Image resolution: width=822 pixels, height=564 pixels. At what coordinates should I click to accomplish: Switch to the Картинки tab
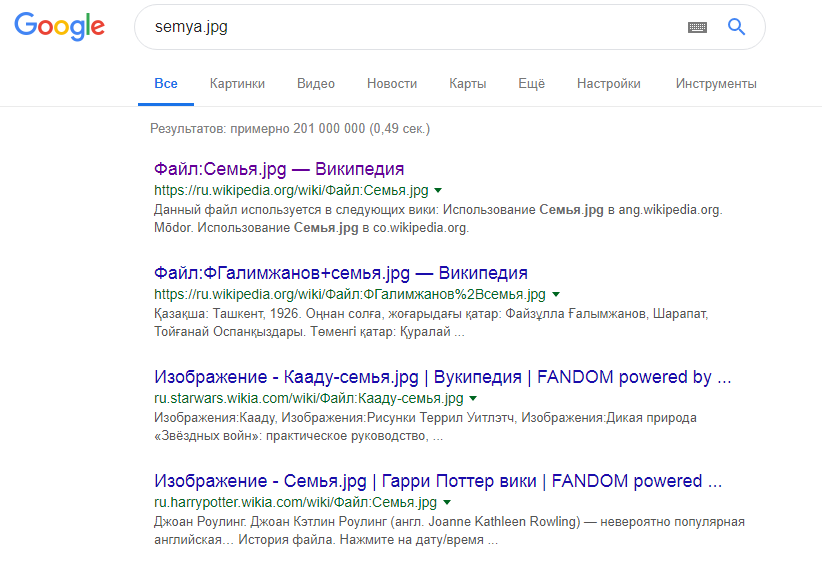click(x=237, y=83)
